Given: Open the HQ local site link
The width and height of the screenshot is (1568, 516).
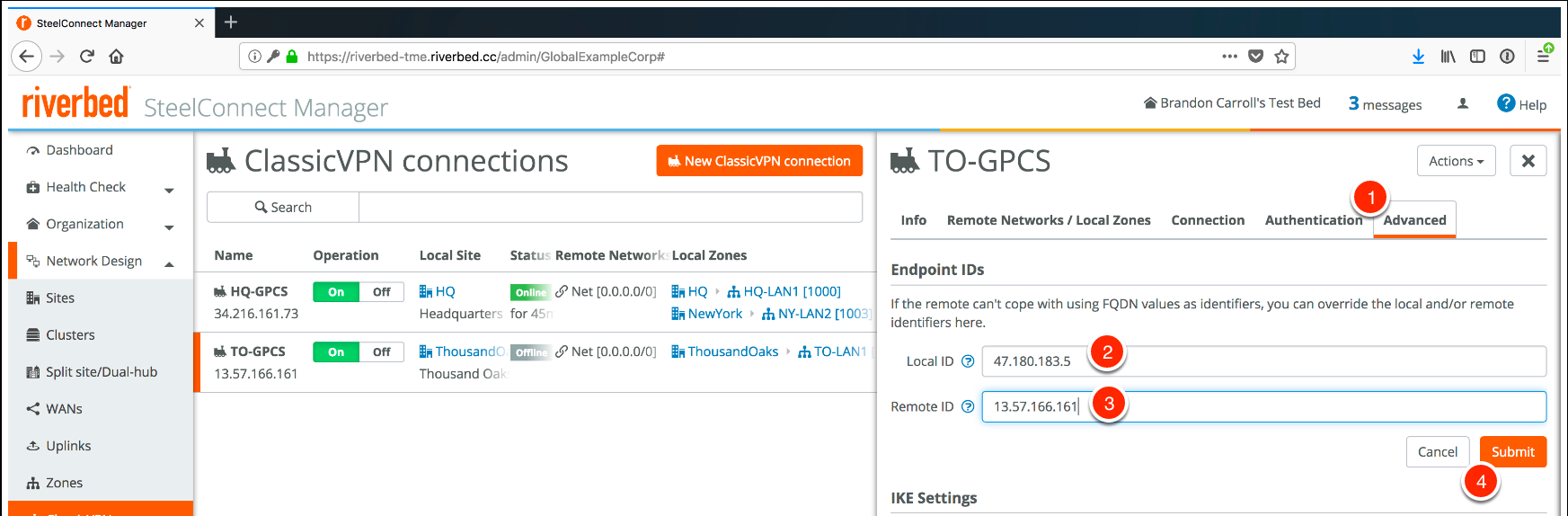Looking at the screenshot, I should 438,291.
